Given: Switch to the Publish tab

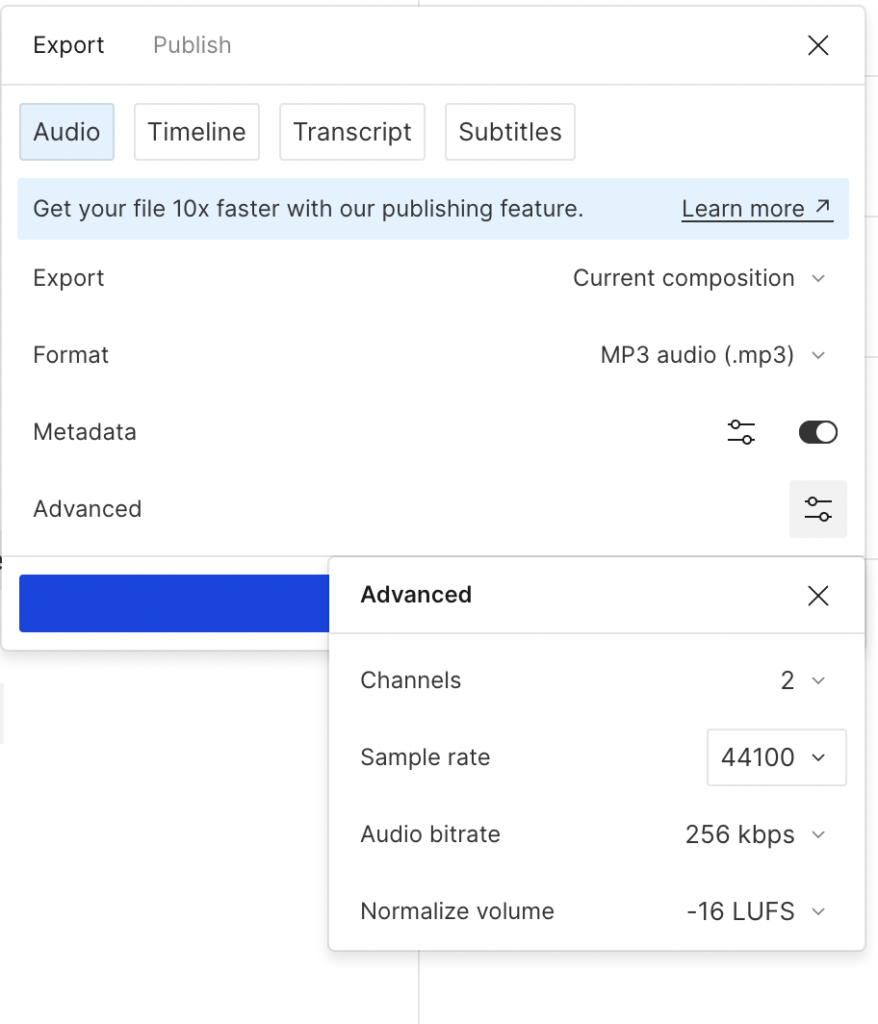Looking at the screenshot, I should 192,45.
